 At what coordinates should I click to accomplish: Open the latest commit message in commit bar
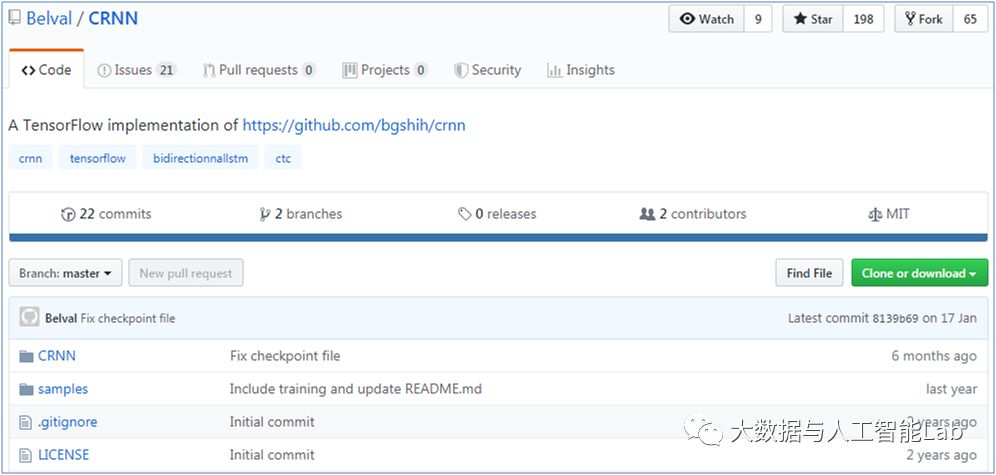coord(128,318)
